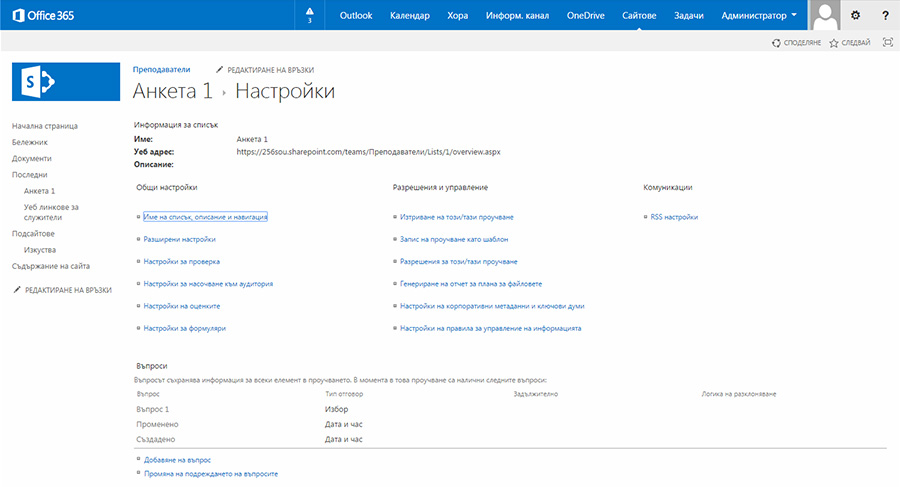Click the pencil icon beside top РЕДАКТИРАНЕ НА ВРЪЗКИ
The width and height of the screenshot is (900, 487).
click(219, 69)
